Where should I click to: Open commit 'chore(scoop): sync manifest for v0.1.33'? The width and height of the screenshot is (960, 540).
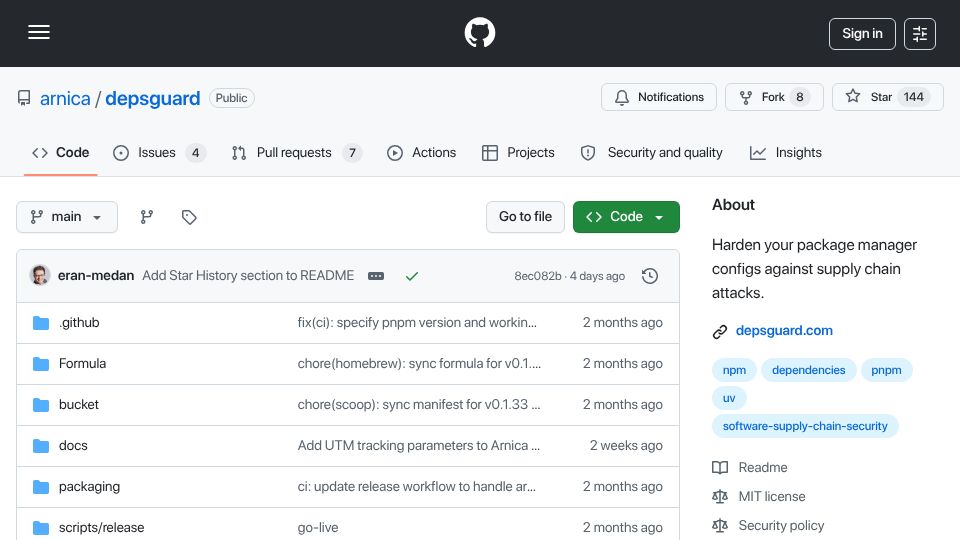pyautogui.click(x=419, y=405)
